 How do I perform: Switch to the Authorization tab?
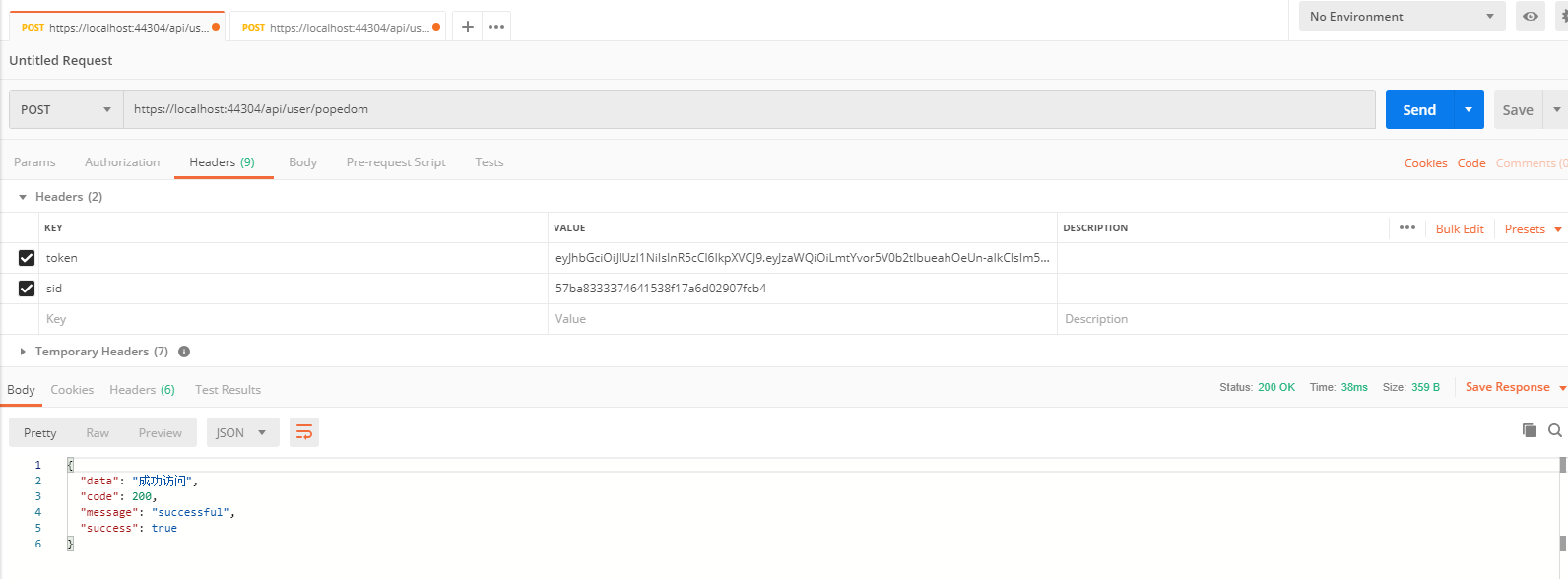click(x=122, y=162)
